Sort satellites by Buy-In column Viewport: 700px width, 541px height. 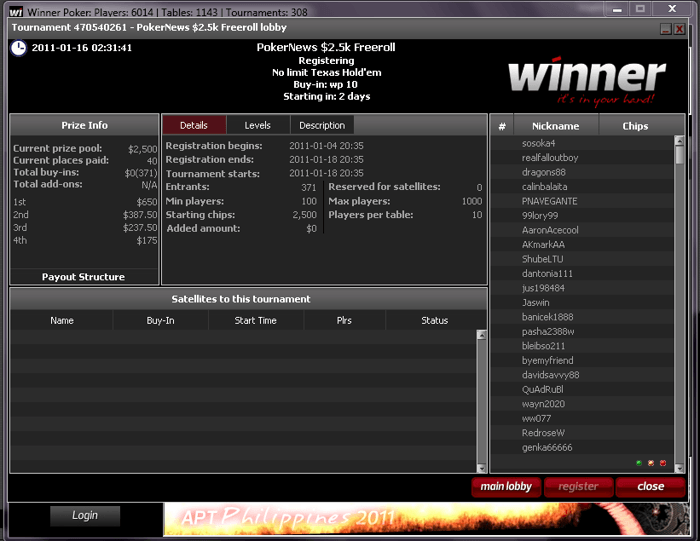pyautogui.click(x=160, y=320)
